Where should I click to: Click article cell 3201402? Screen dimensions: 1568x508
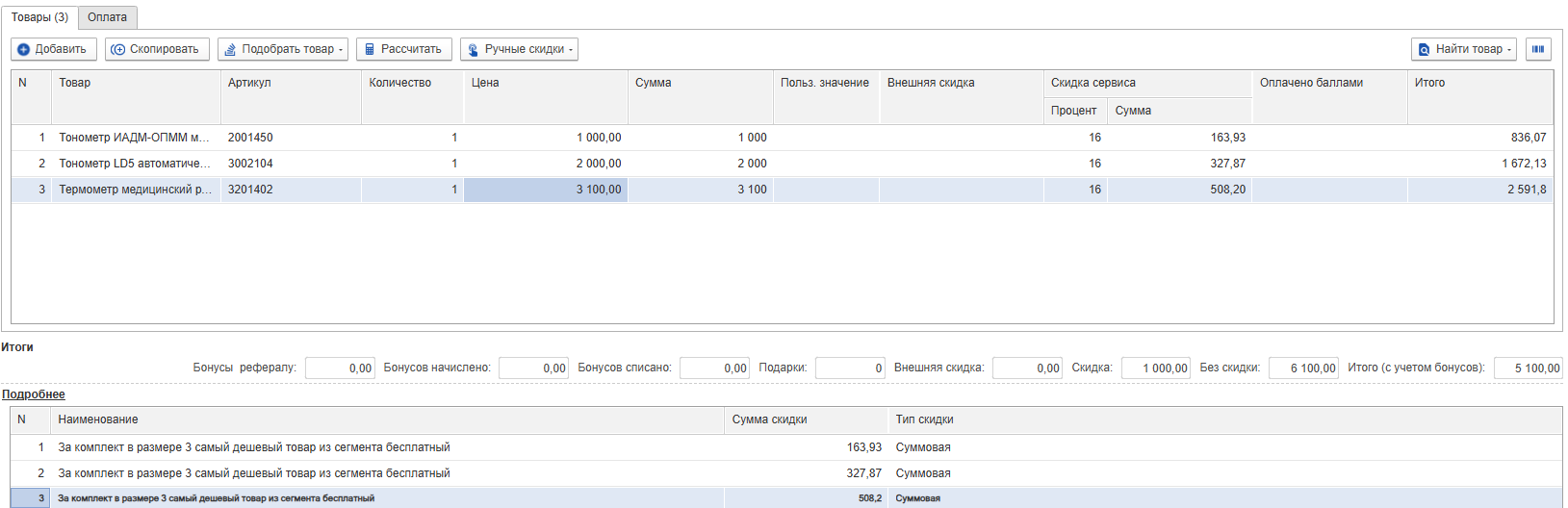pos(291,190)
